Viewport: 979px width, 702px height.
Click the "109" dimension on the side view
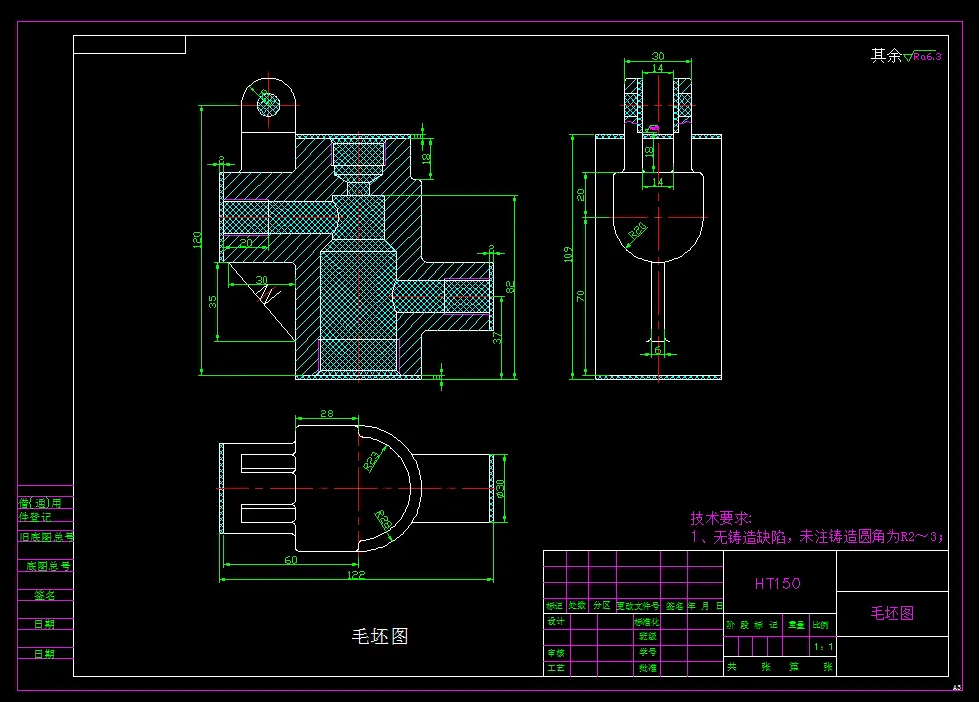(568, 254)
